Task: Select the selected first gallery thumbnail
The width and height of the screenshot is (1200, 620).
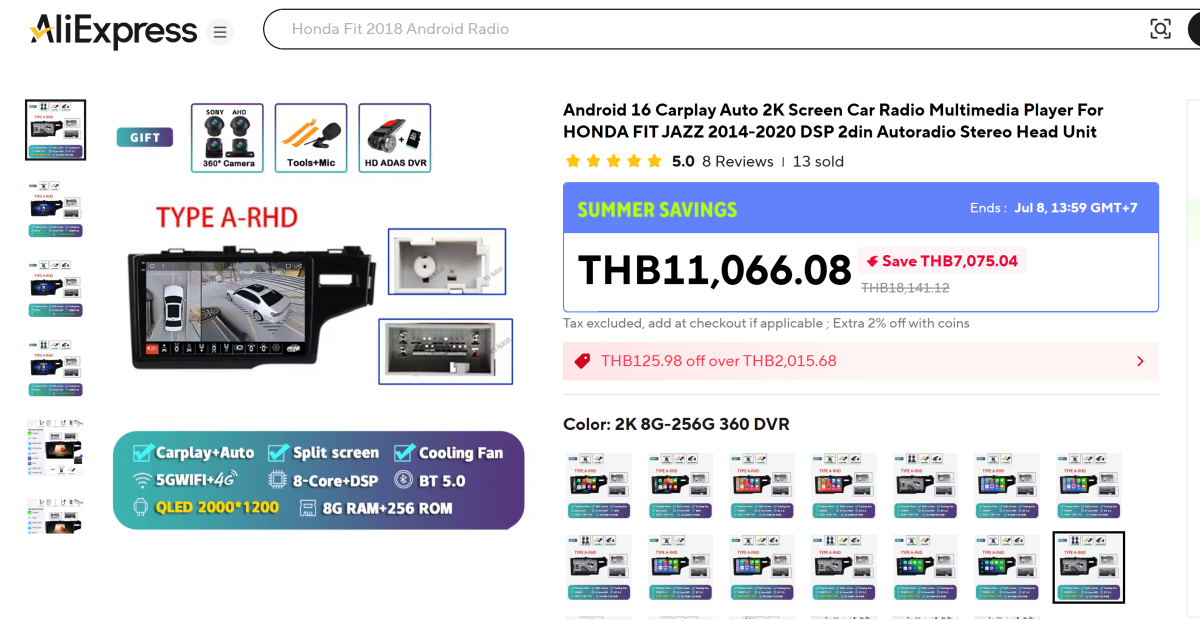Action: coord(55,130)
